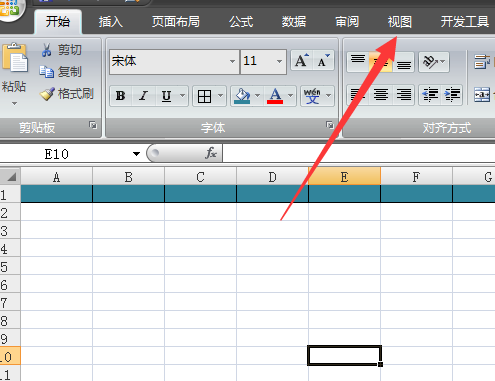Click the Paste (粘贴) clipboard icon
Viewport: 495px width, 381px height.
(x=15, y=58)
